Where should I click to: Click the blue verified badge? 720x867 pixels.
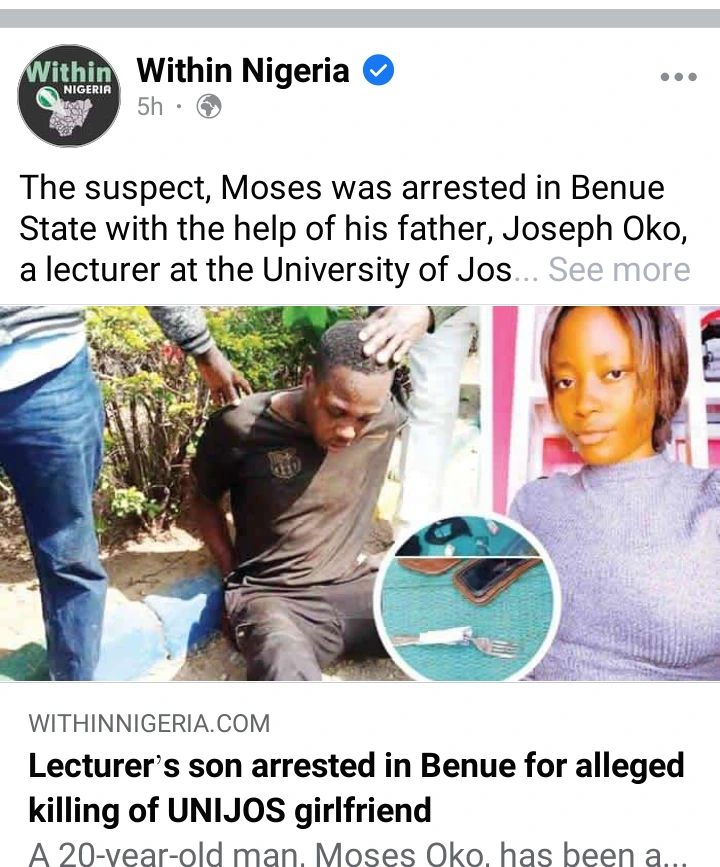click(x=378, y=70)
